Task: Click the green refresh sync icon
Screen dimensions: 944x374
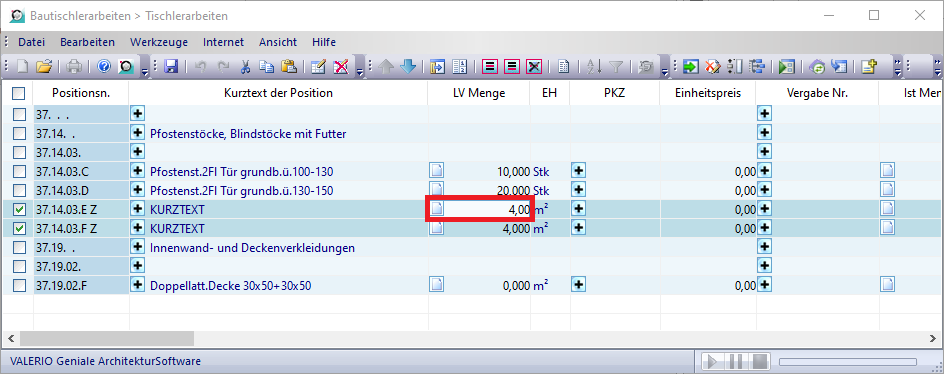Action: pyautogui.click(x=818, y=67)
